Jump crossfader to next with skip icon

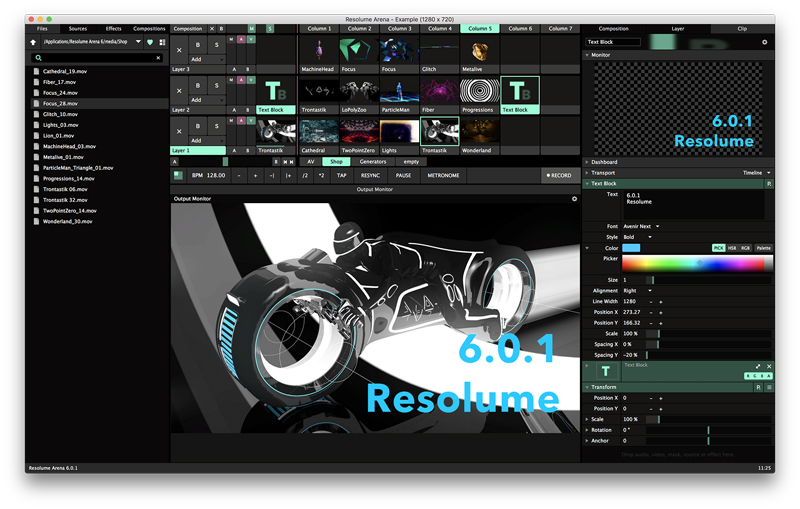coord(292,162)
